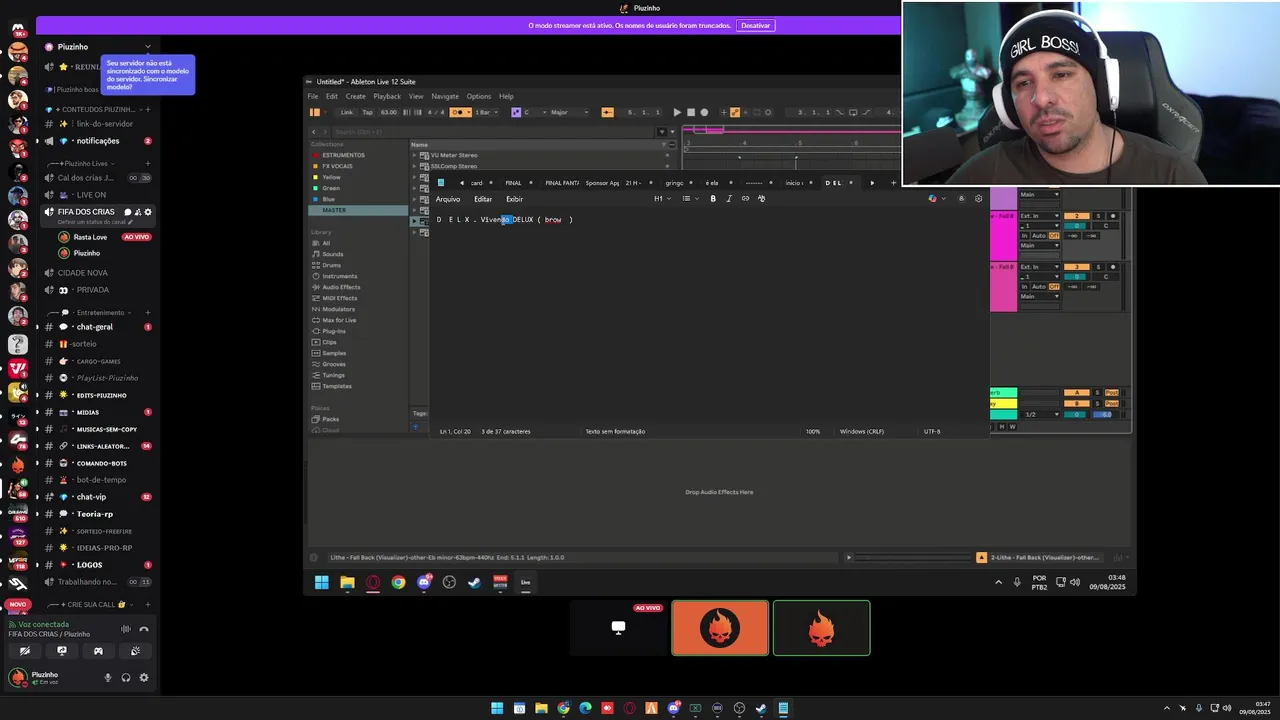This screenshot has height=720, width=1280.
Task: Click the 100% zoom status in Notepad
Action: [813, 432]
